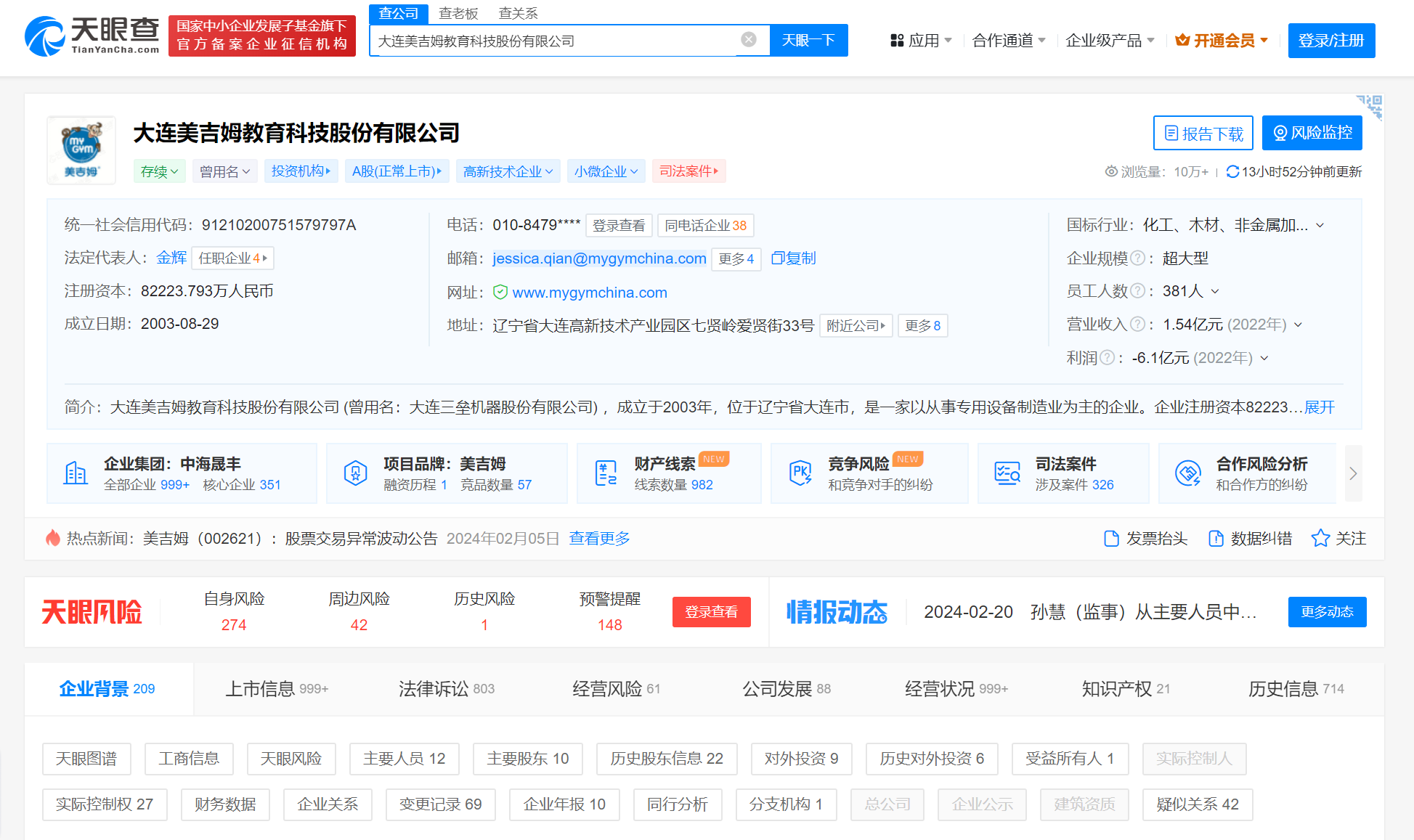
Task: Open the QR code corner icon
Action: point(1370,106)
